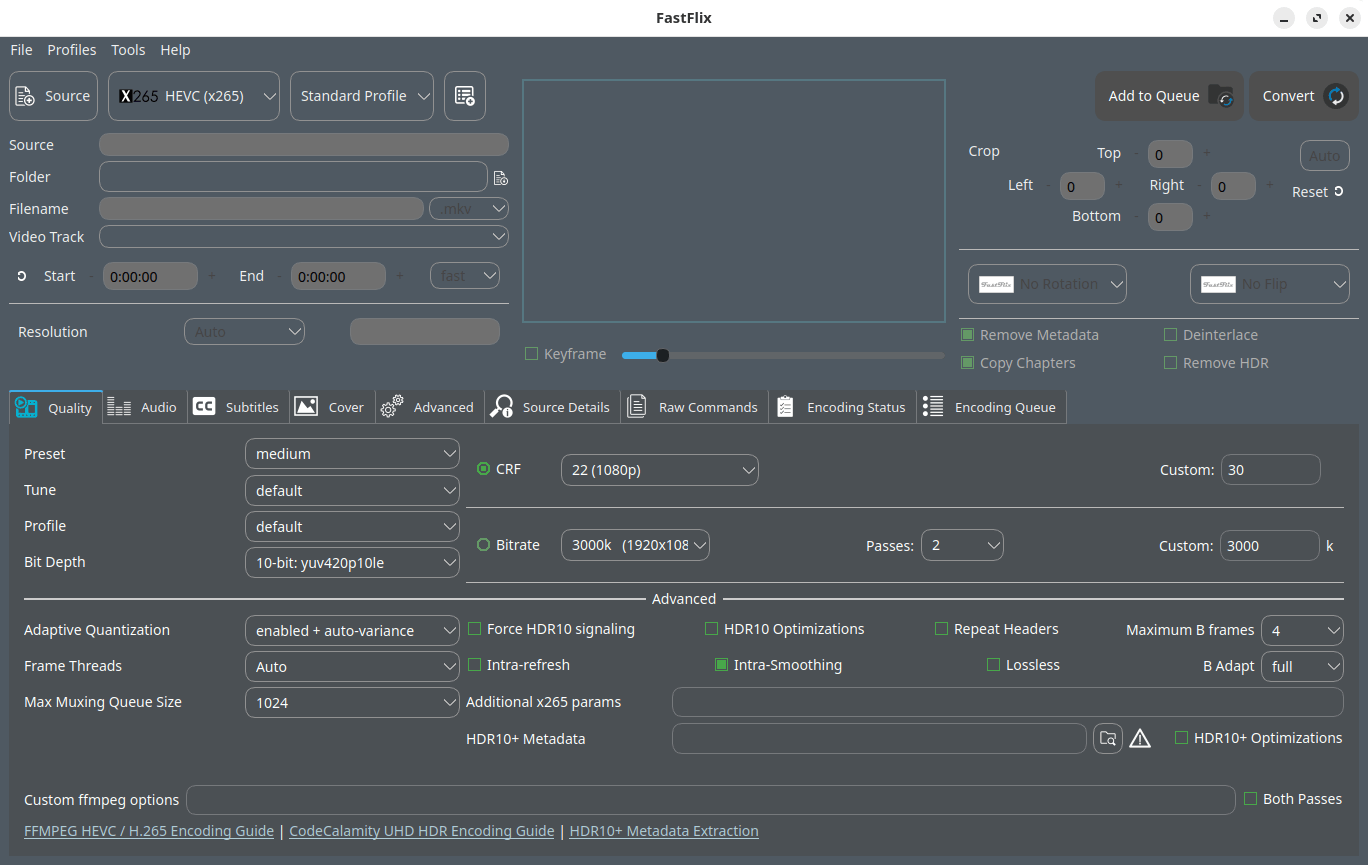Click the Source button with file icon
The height and width of the screenshot is (865, 1368).
(x=53, y=96)
